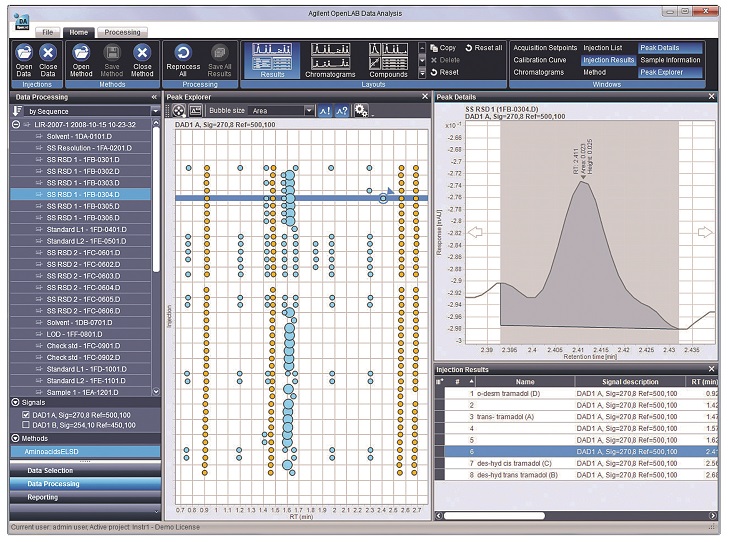Click the Close Data icon
This screenshot has width=730, height=542.
[48, 53]
